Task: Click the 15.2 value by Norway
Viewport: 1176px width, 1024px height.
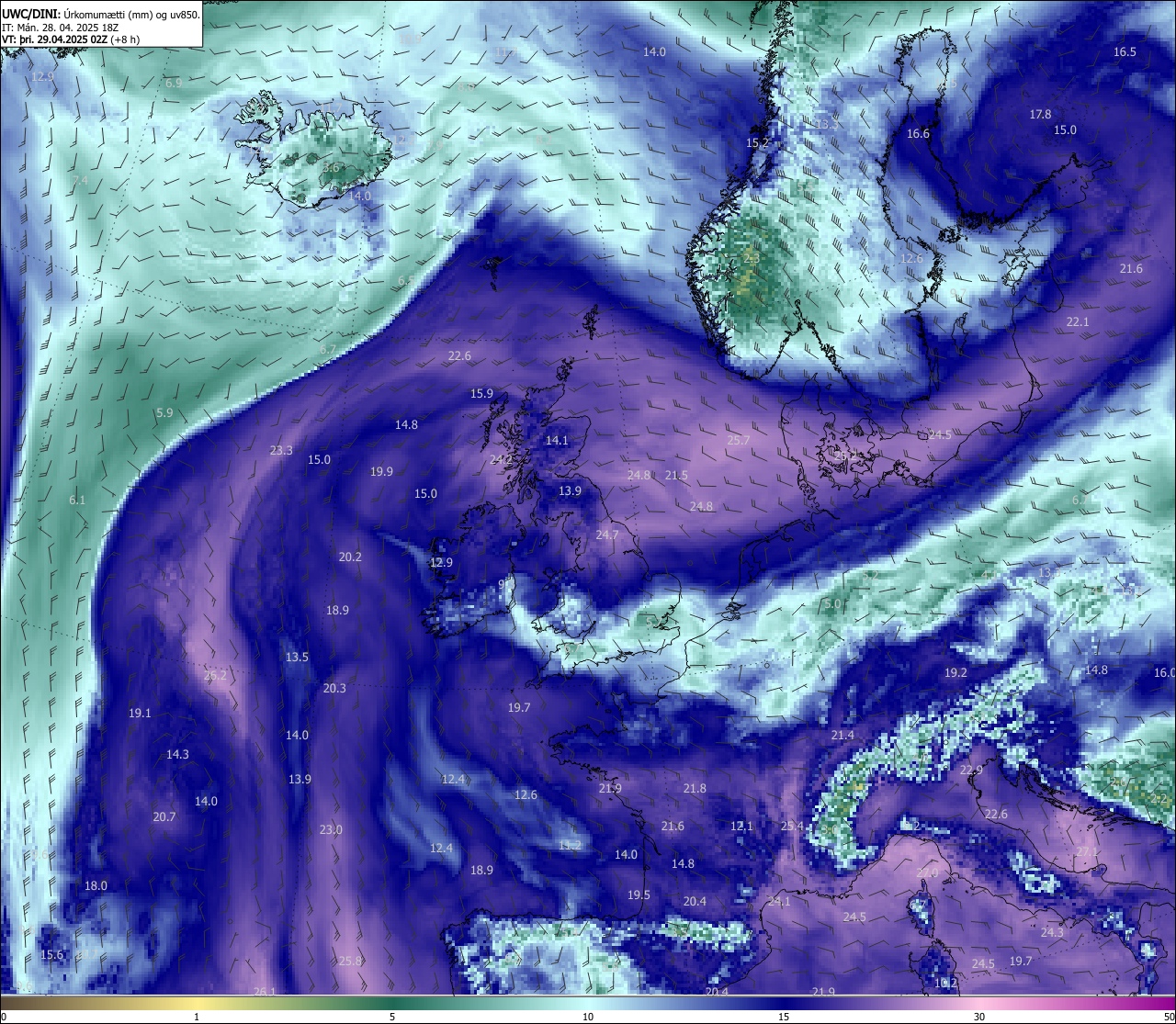Action: tap(757, 143)
